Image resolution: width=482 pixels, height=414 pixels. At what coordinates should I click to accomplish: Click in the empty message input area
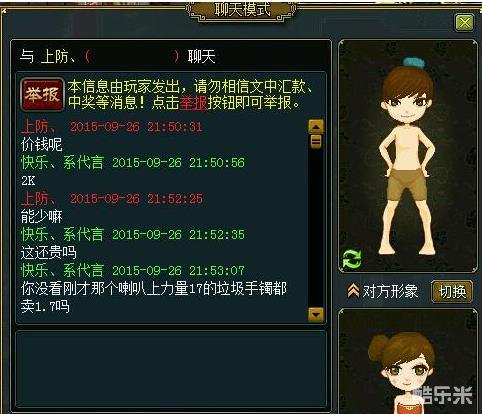(x=171, y=369)
